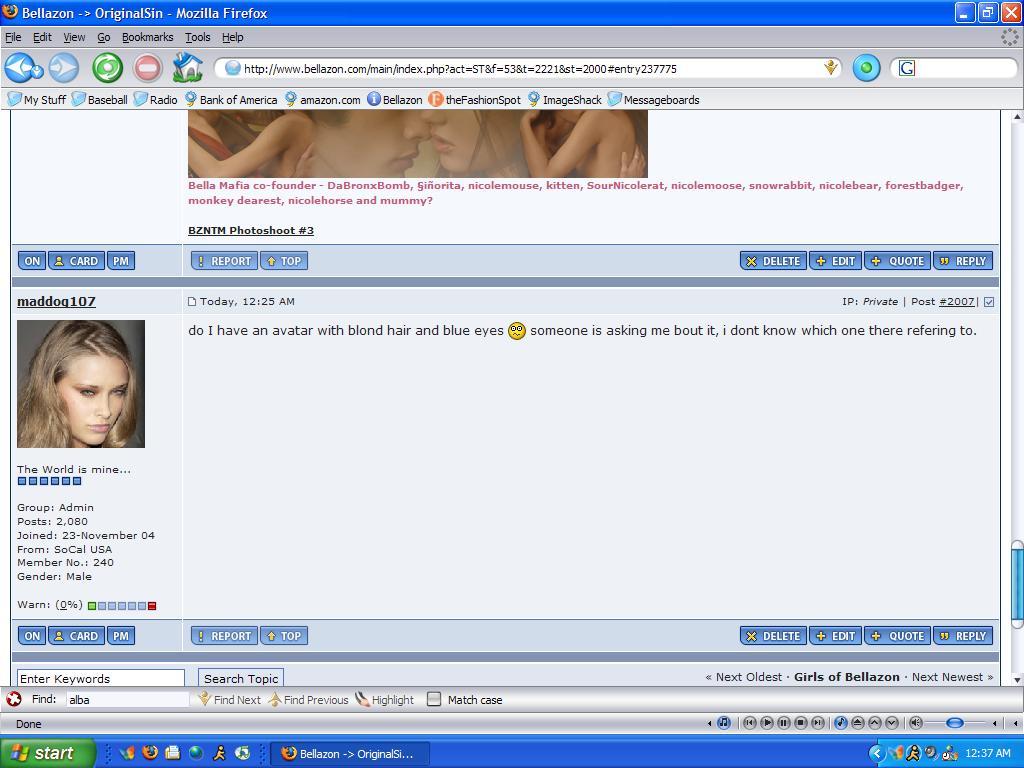Screen dimensions: 1024x768
Task: Open the Tools menu
Action: pos(197,37)
